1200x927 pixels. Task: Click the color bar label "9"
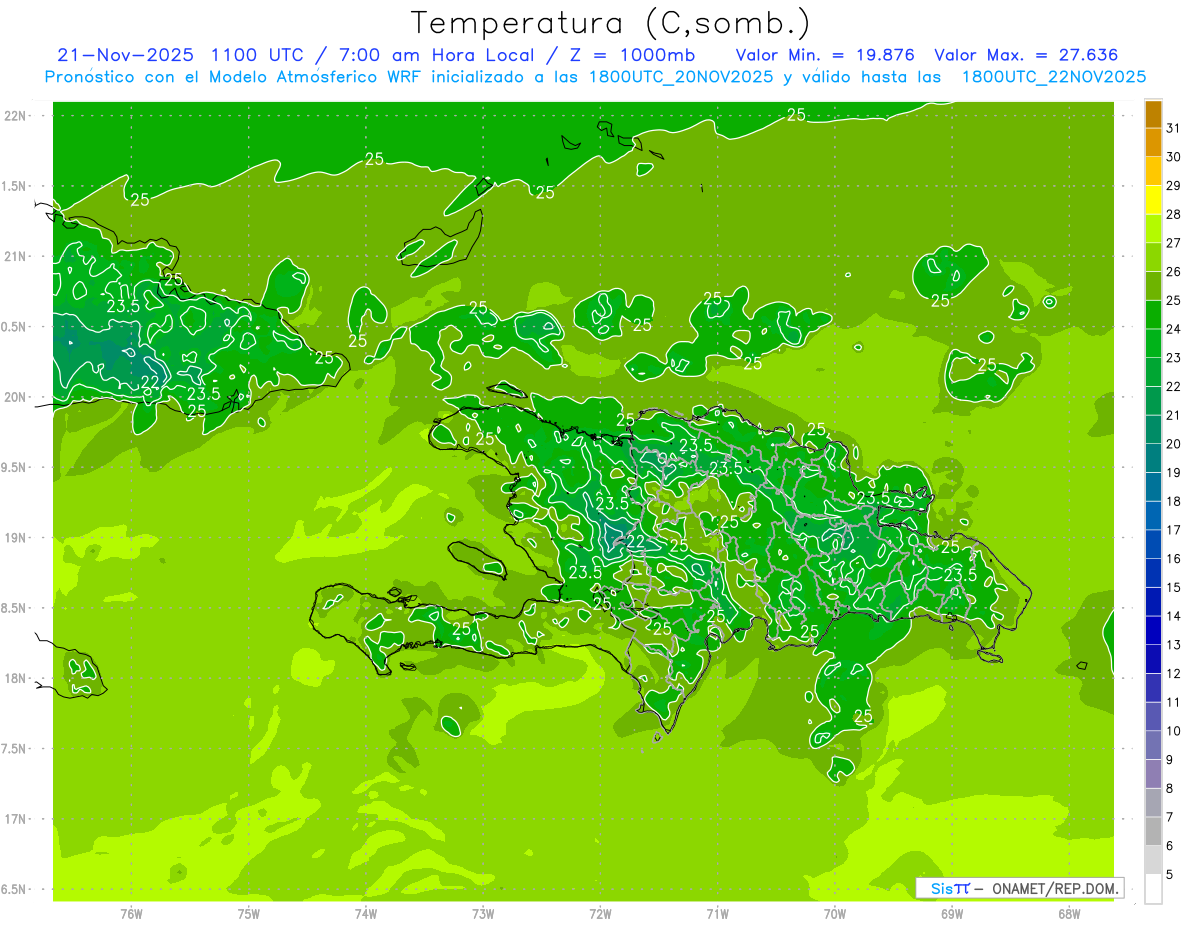coord(1169,760)
